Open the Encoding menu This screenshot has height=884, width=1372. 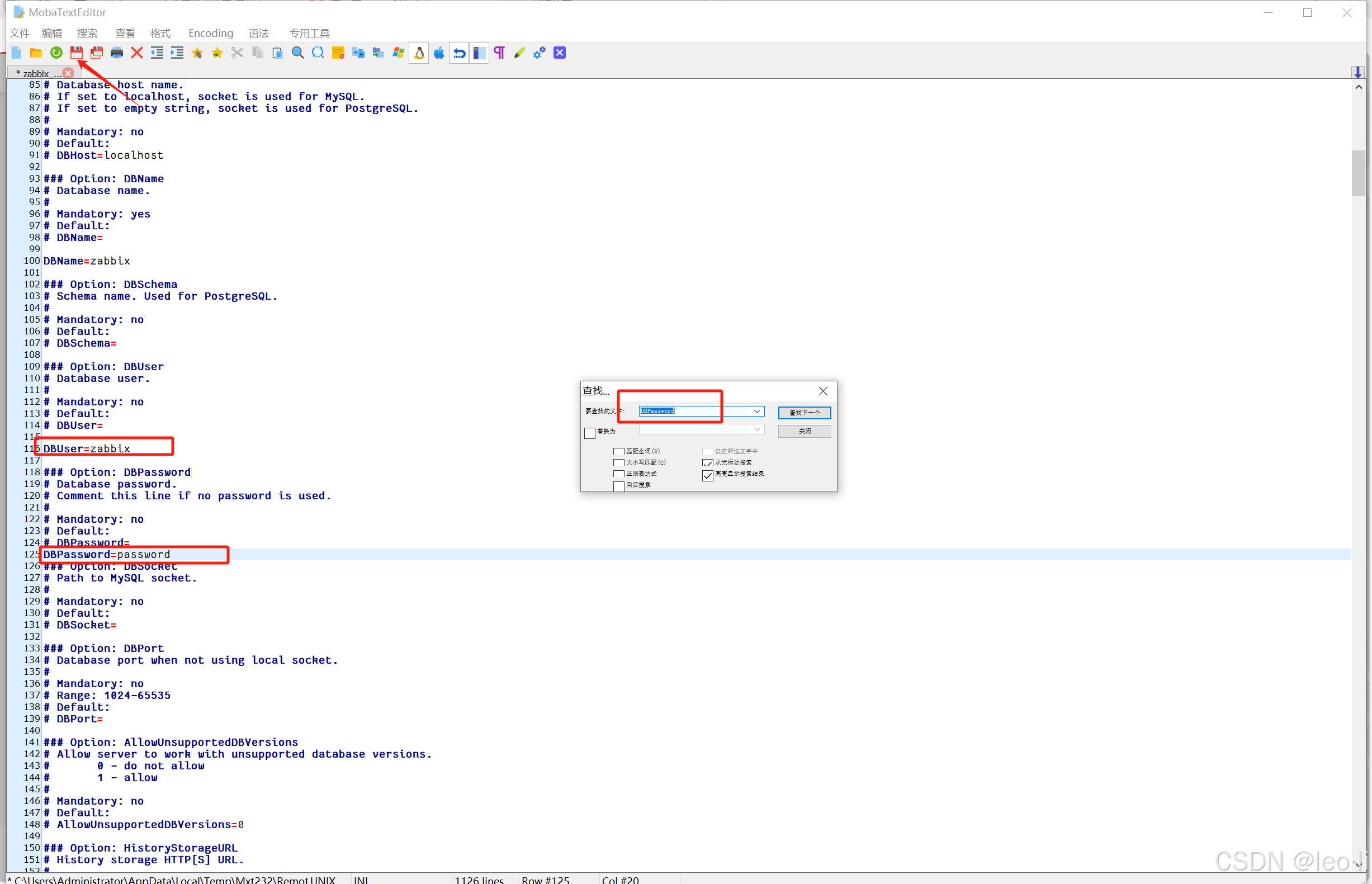[x=211, y=34]
